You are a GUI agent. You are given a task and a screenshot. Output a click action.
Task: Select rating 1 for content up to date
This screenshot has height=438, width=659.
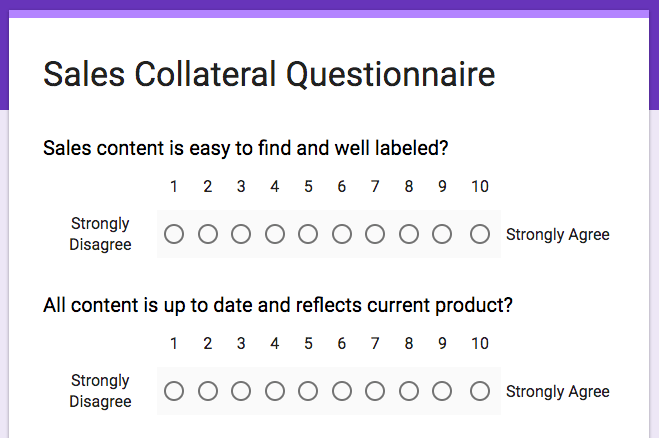(x=174, y=391)
